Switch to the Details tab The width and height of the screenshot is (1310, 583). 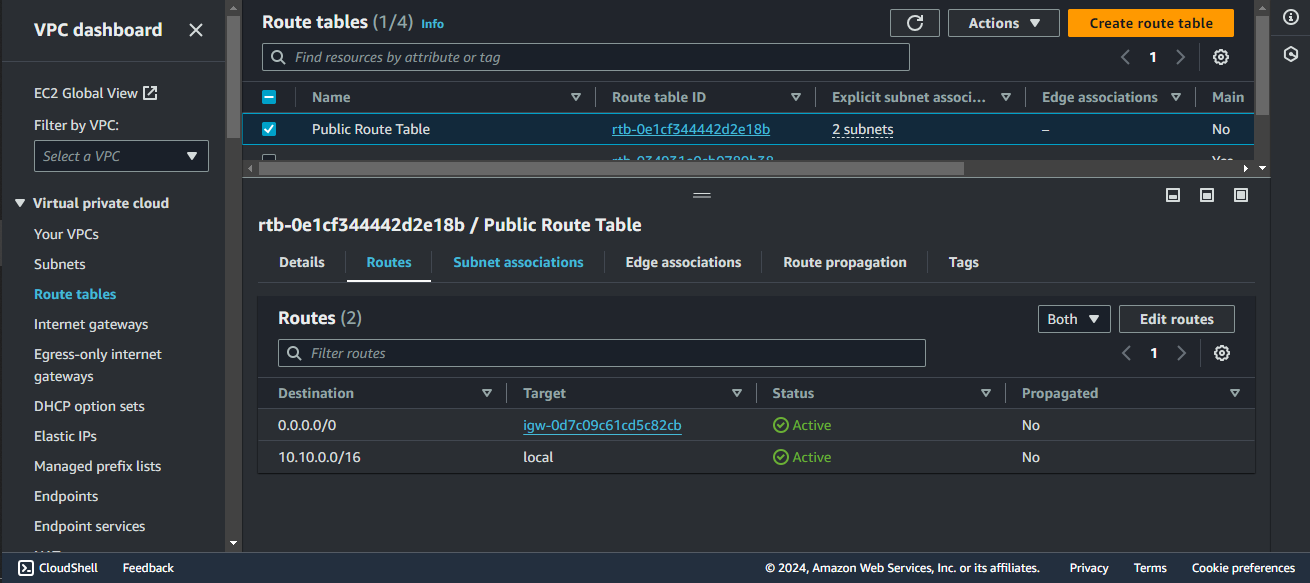click(x=302, y=262)
